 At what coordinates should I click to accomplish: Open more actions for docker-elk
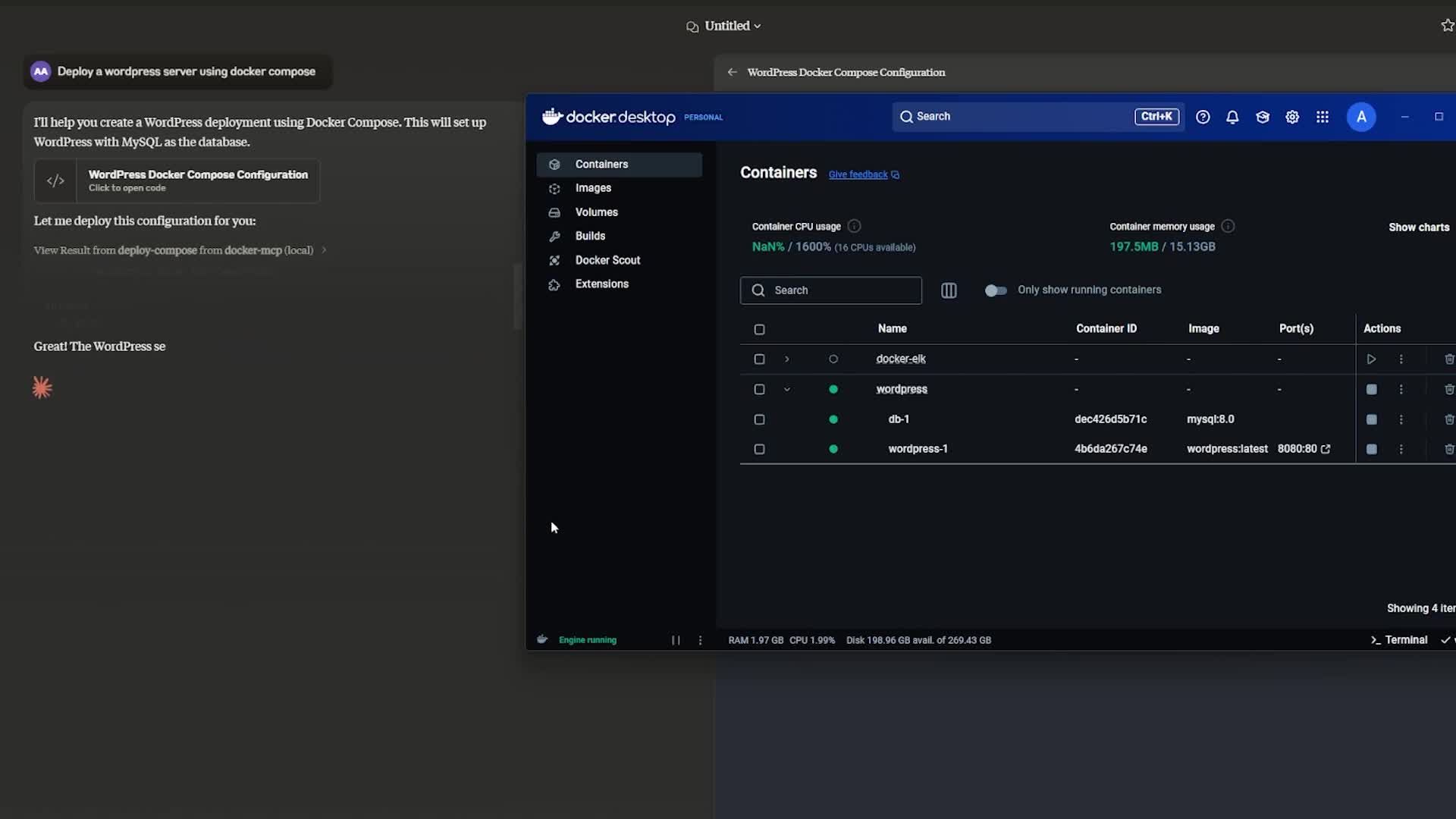[x=1401, y=359]
